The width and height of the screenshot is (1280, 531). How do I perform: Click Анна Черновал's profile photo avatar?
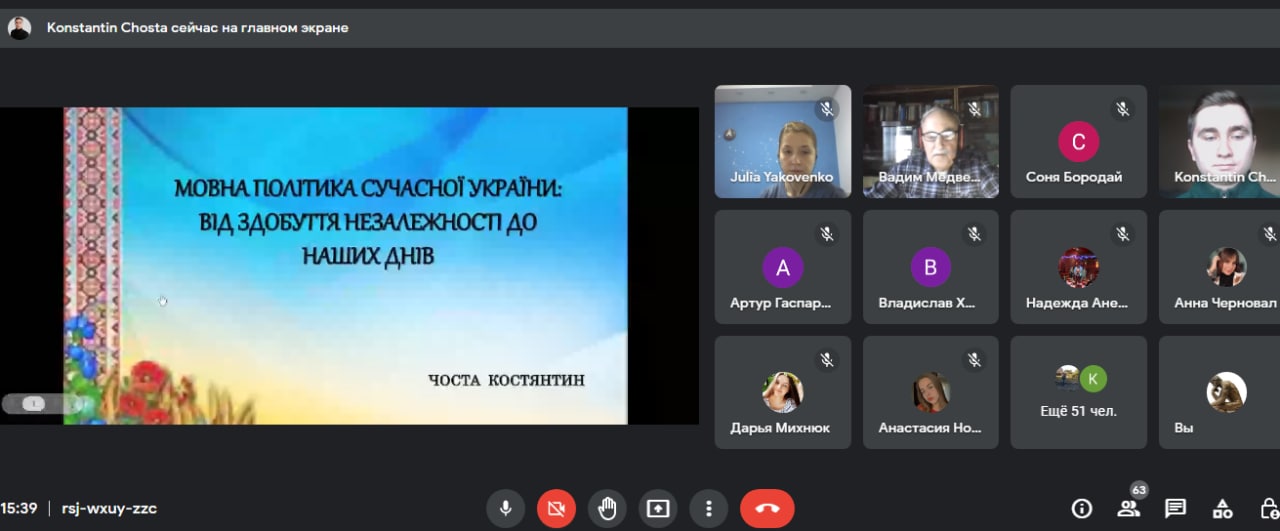click(x=1226, y=267)
